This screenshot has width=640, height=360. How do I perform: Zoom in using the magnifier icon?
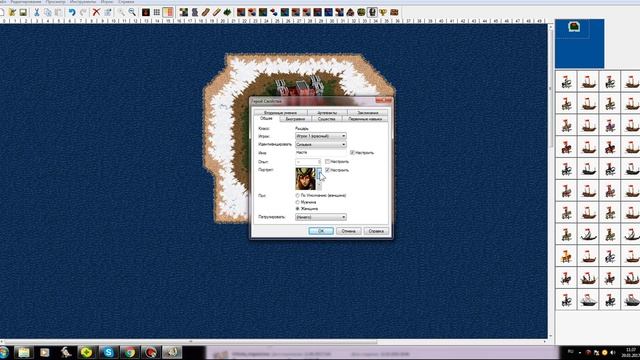tap(121, 12)
